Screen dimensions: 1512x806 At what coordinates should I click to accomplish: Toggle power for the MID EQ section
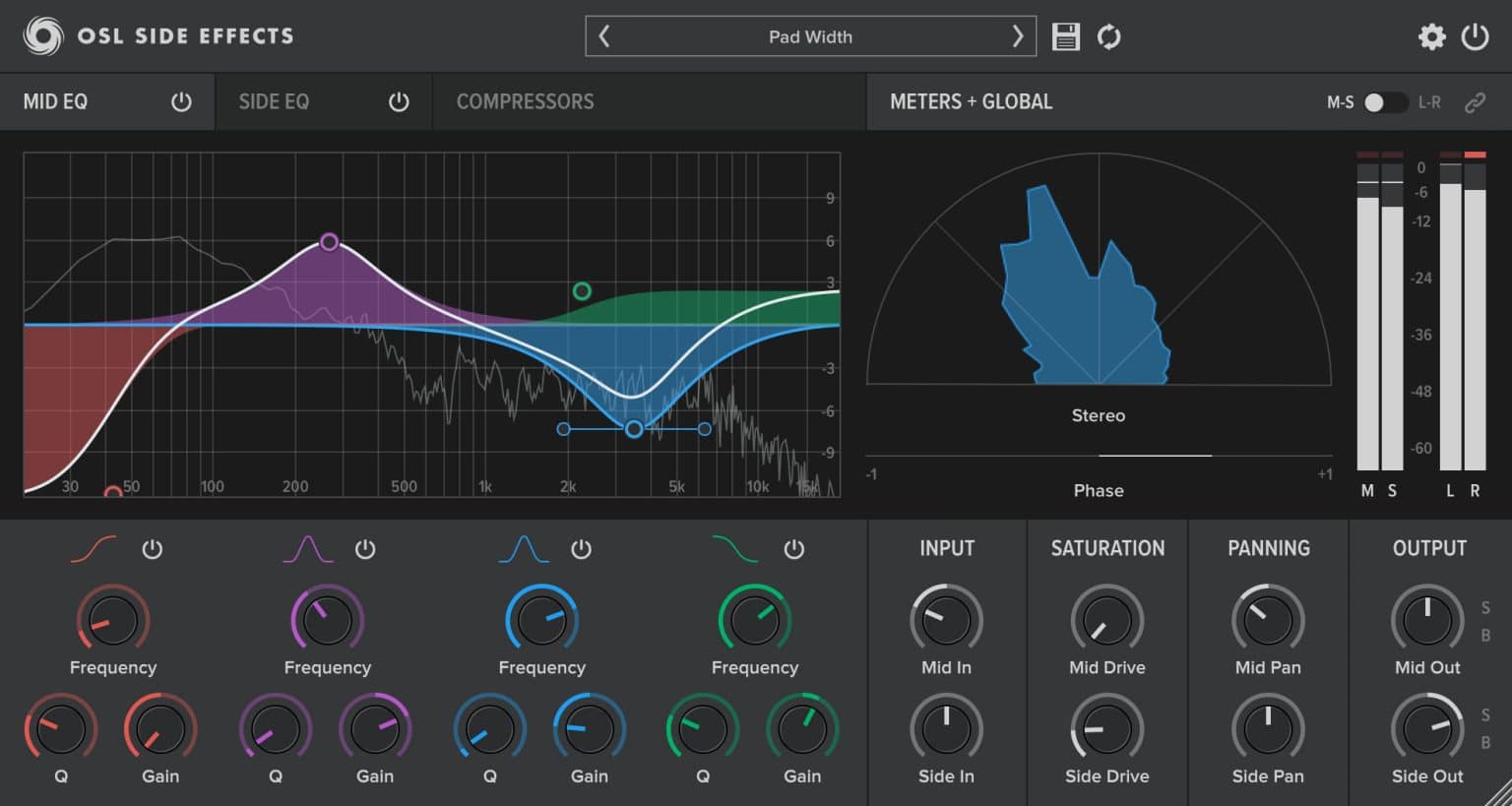tap(181, 100)
